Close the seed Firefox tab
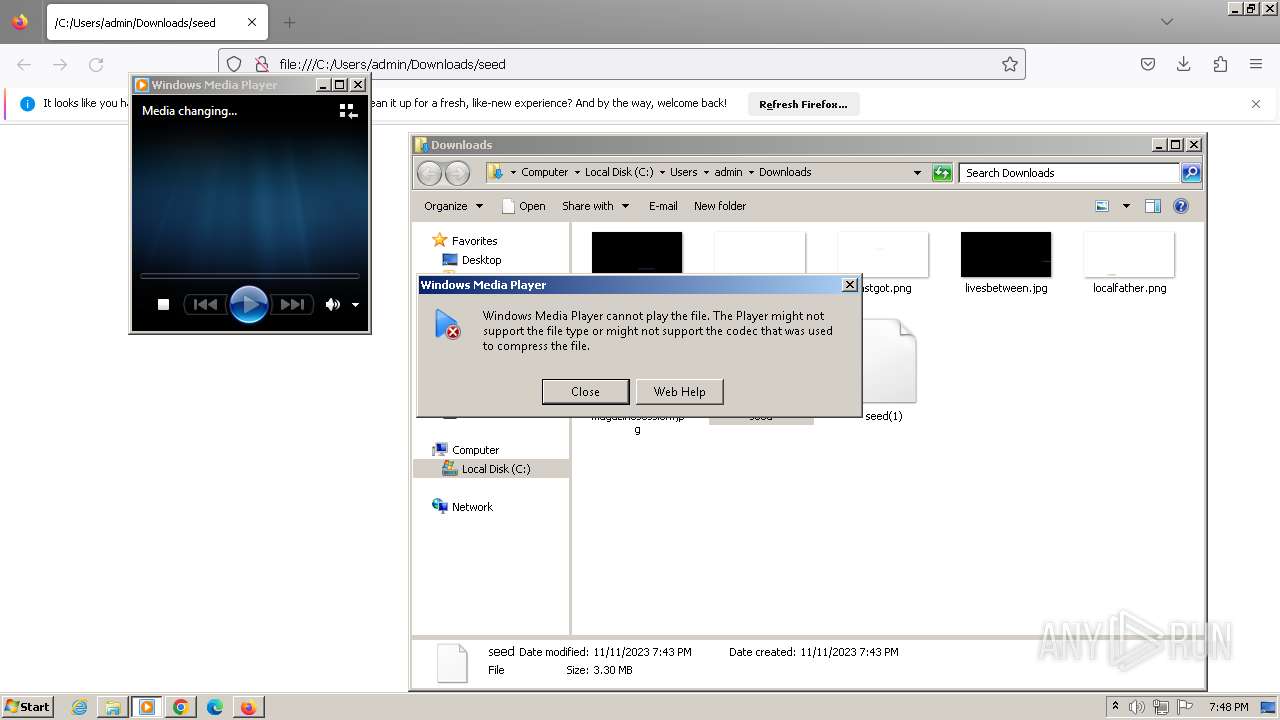 [252, 22]
